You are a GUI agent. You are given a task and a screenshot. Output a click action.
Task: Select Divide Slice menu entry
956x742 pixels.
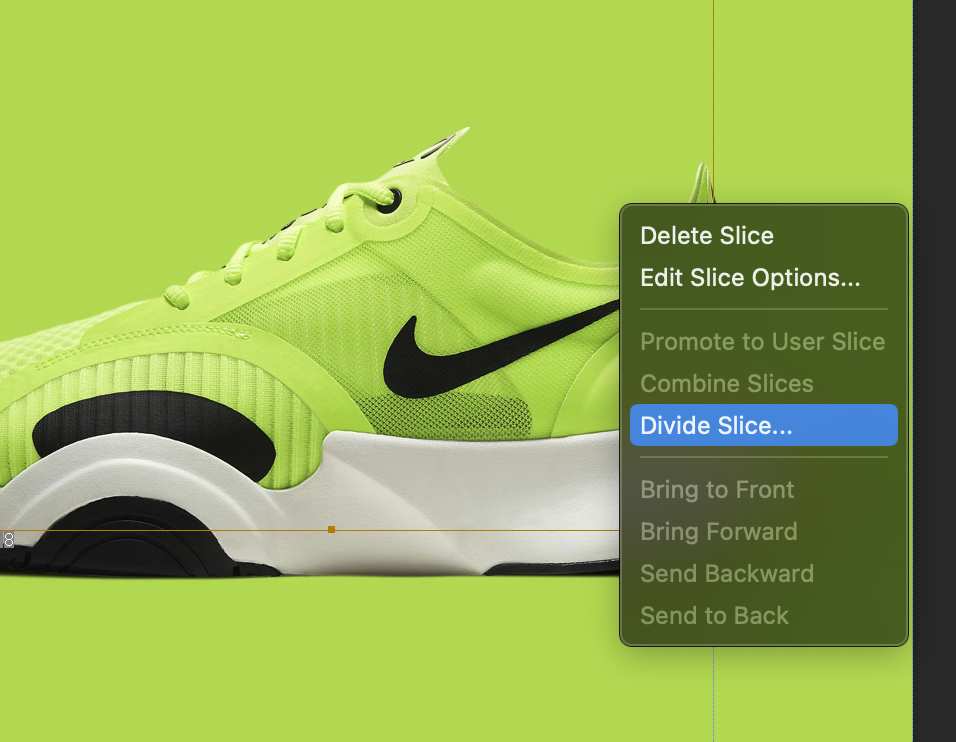click(763, 425)
